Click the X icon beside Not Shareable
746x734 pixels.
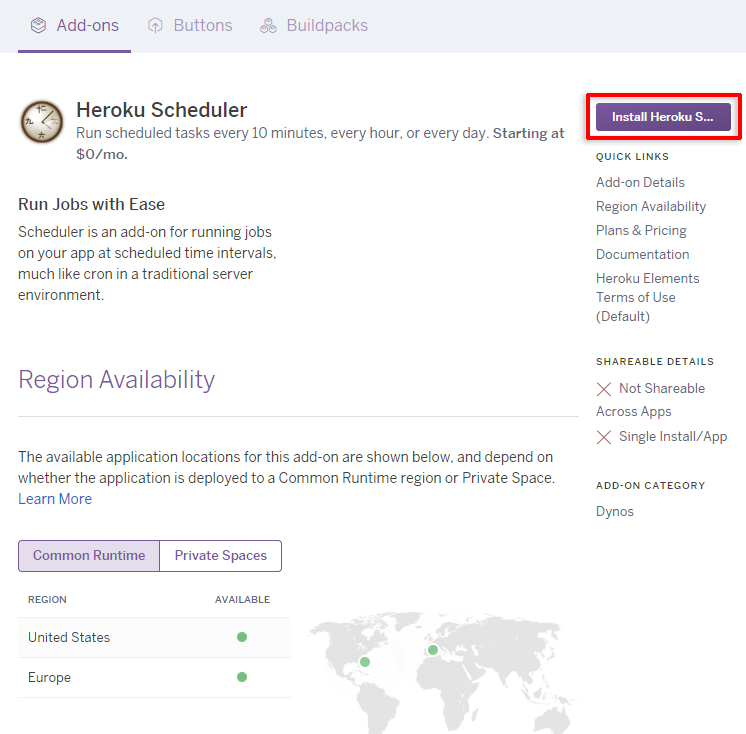[x=604, y=389]
